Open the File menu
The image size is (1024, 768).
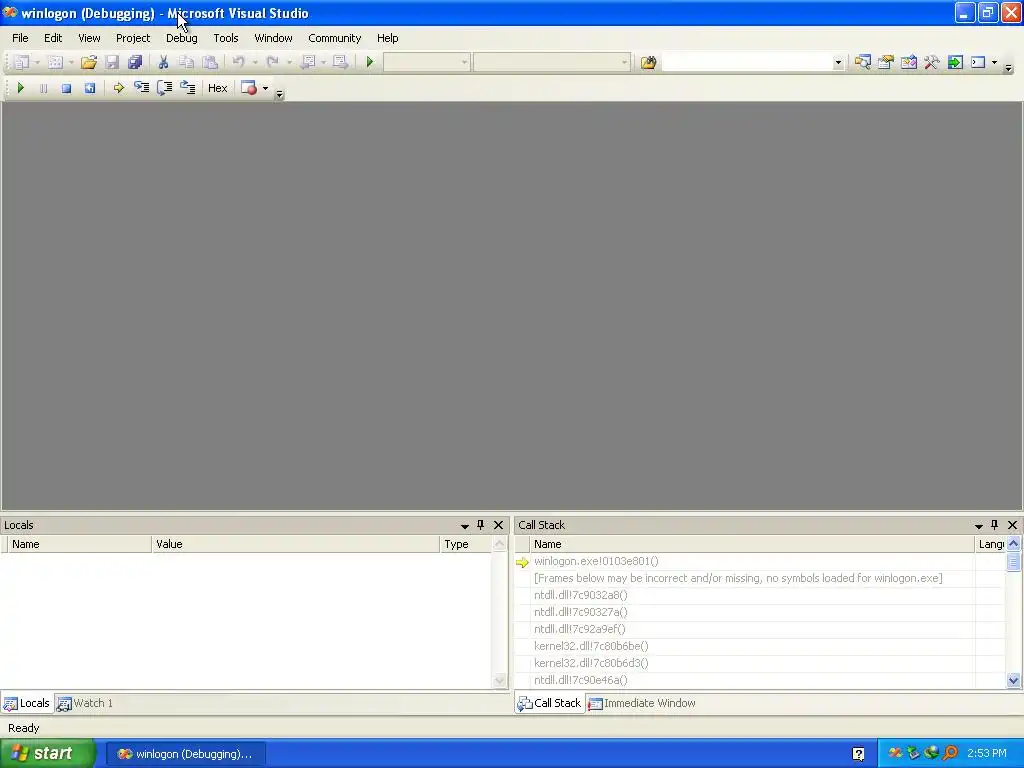pos(20,38)
